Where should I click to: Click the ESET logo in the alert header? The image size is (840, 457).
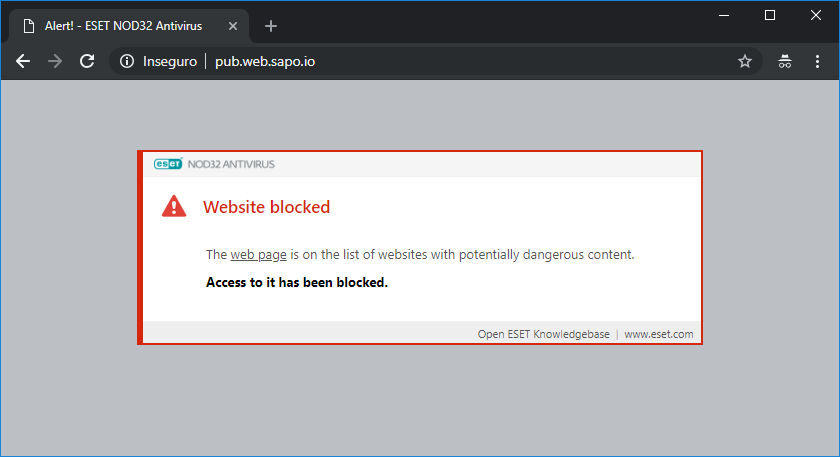(167, 164)
